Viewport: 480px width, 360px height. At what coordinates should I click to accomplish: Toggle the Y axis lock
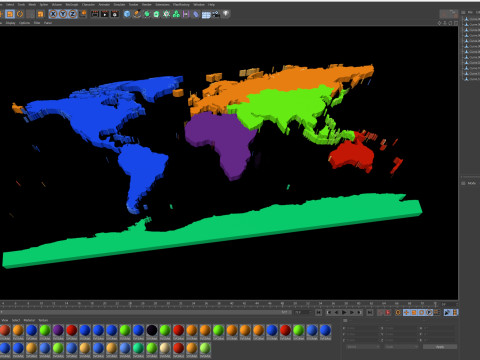63,14
